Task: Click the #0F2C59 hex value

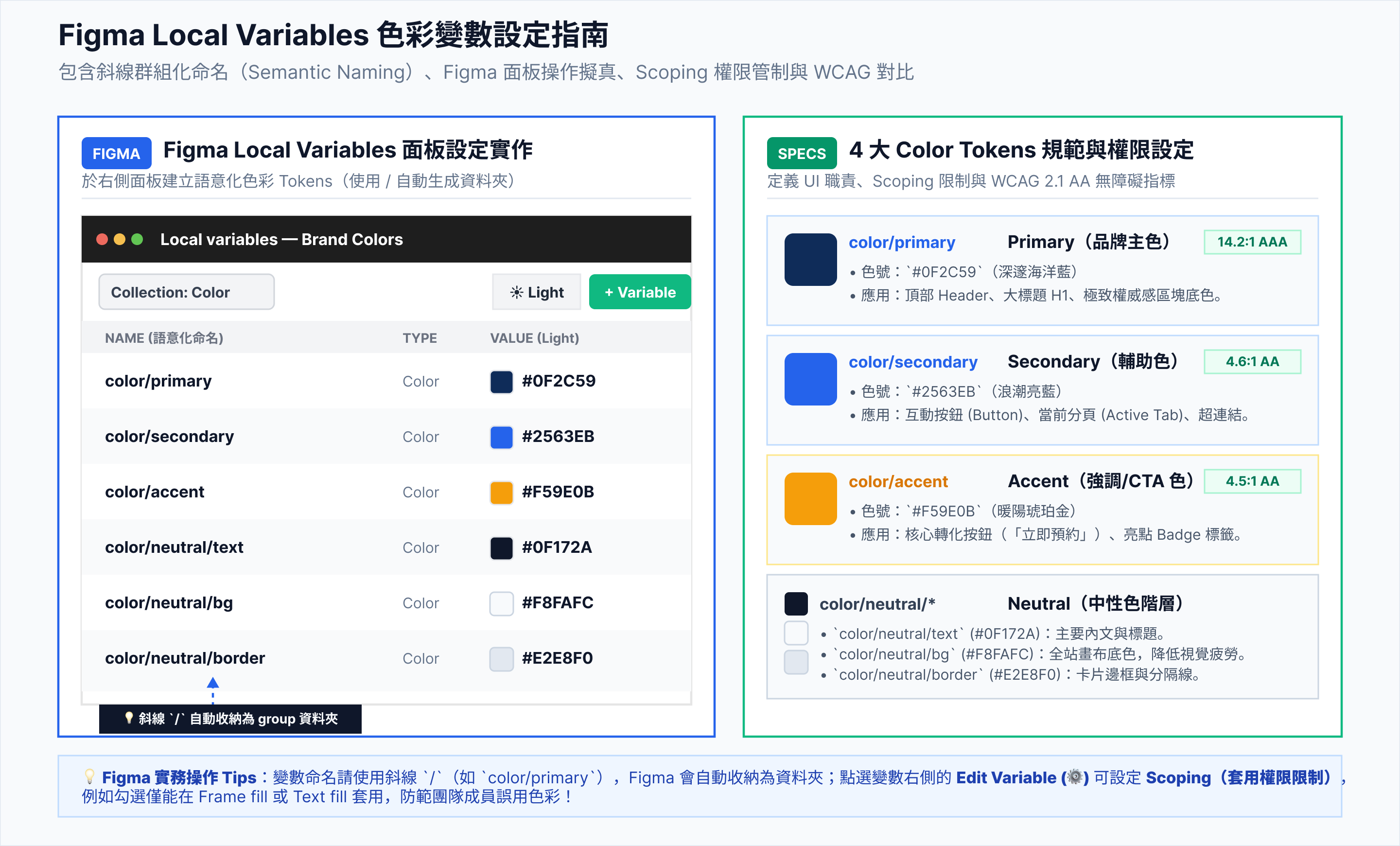Action: pyautogui.click(x=559, y=381)
